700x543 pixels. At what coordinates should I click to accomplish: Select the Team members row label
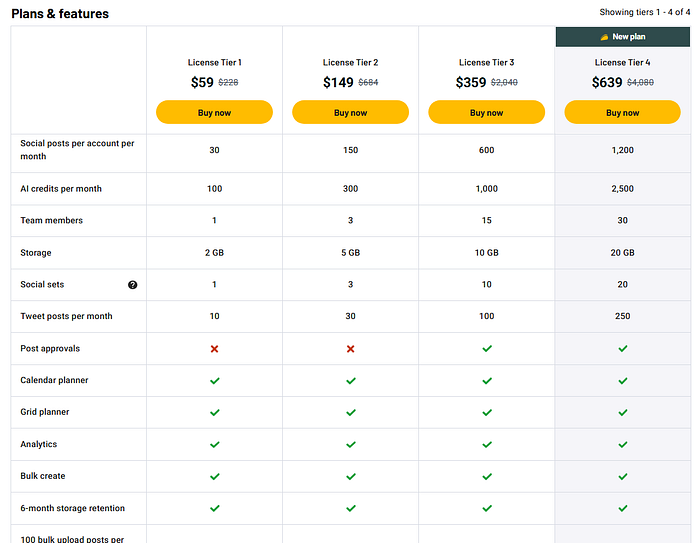[x=52, y=220]
